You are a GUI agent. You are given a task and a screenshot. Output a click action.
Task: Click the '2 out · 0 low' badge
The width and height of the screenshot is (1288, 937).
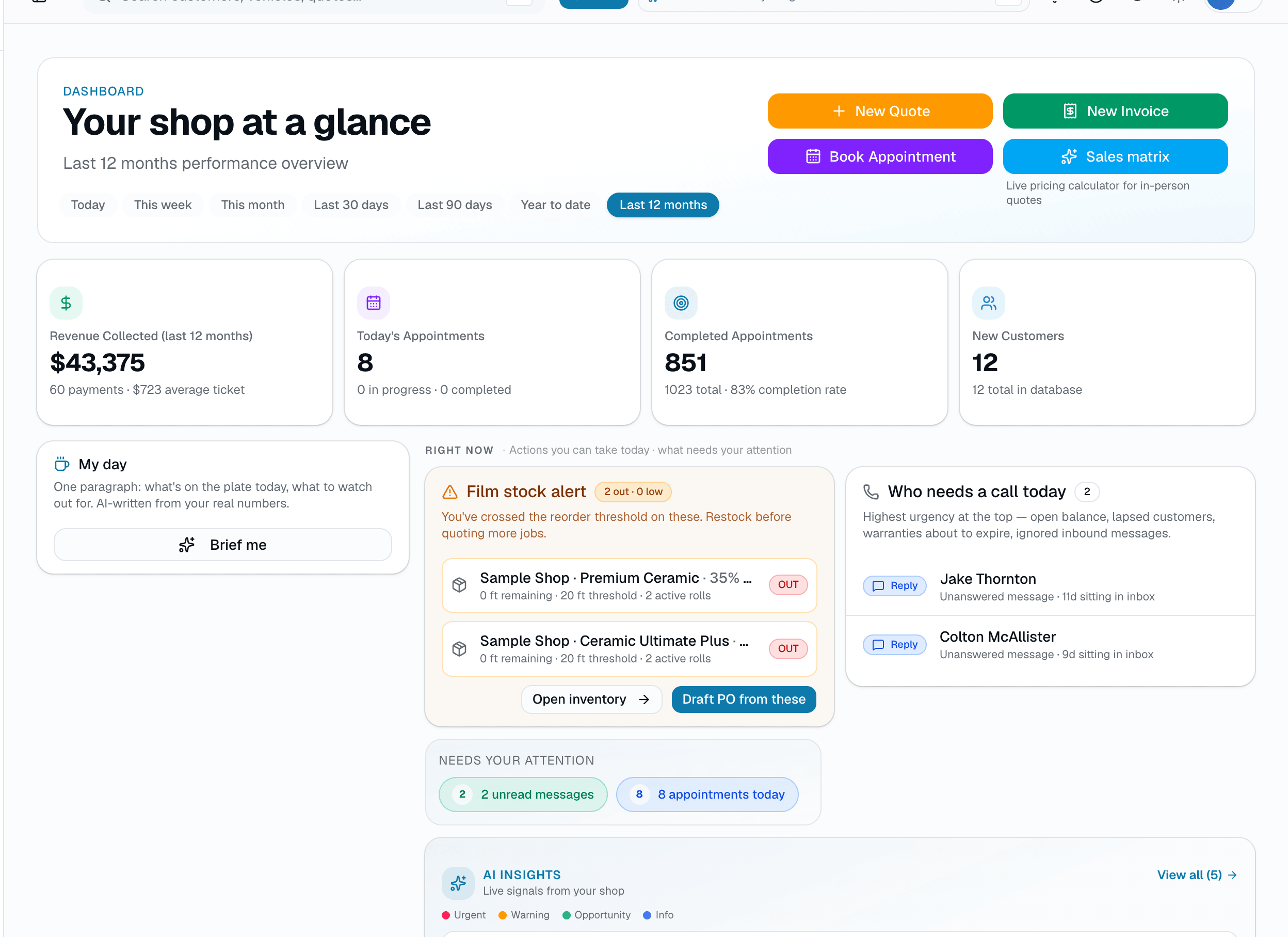tap(633, 492)
